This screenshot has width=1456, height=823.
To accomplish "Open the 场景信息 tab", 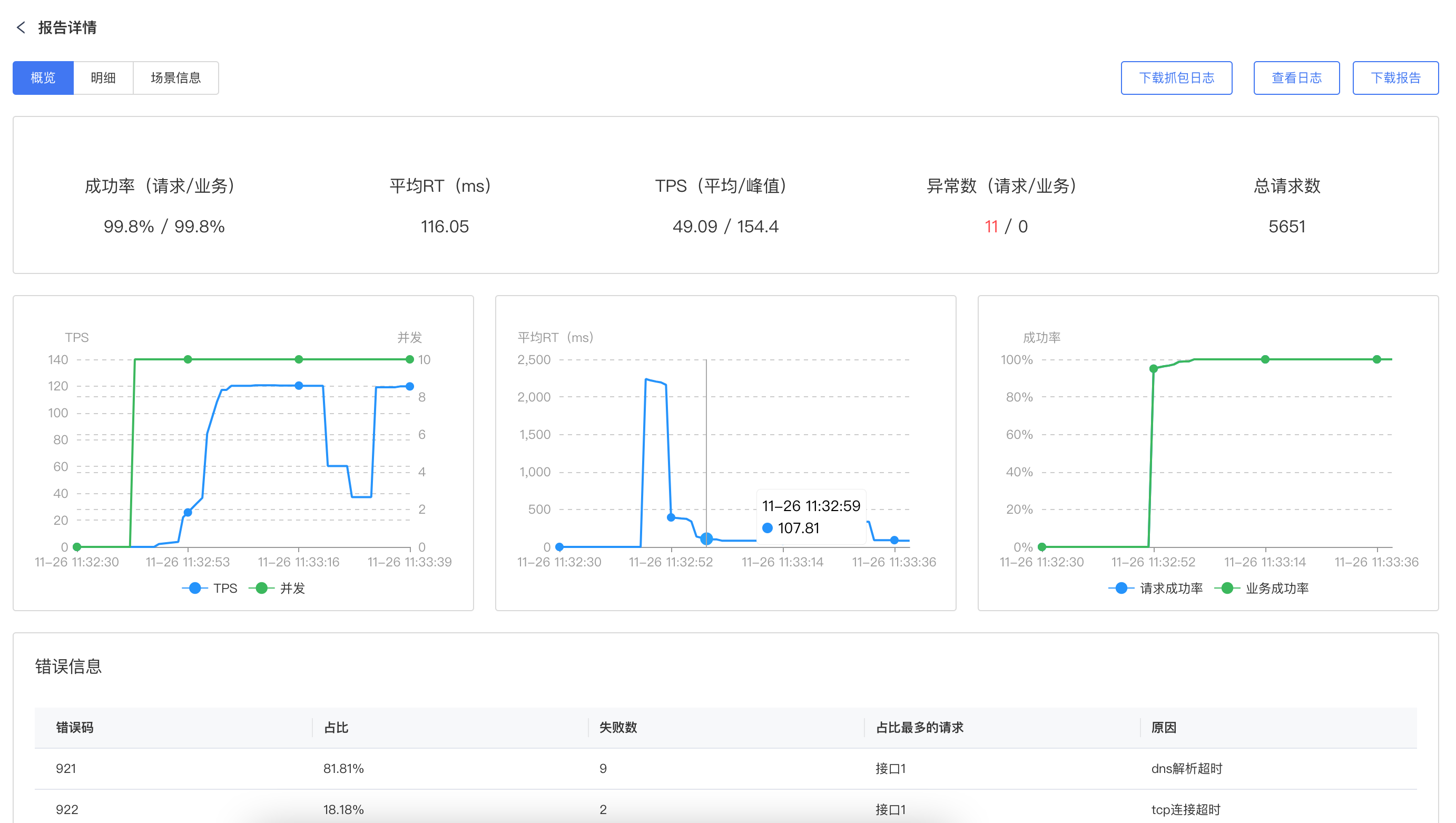I will click(x=175, y=78).
